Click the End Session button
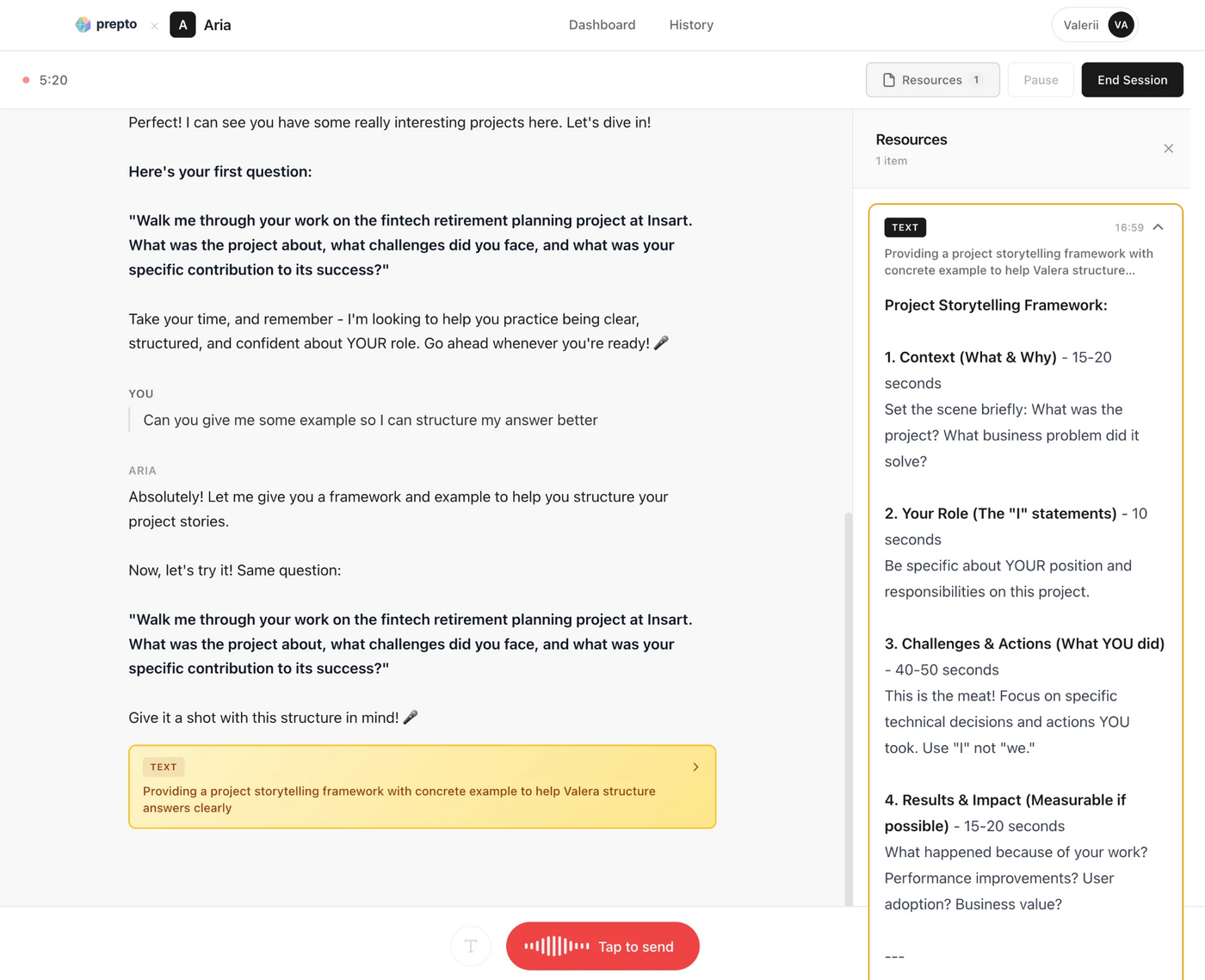Screen dimensions: 1205x980 1132,79
